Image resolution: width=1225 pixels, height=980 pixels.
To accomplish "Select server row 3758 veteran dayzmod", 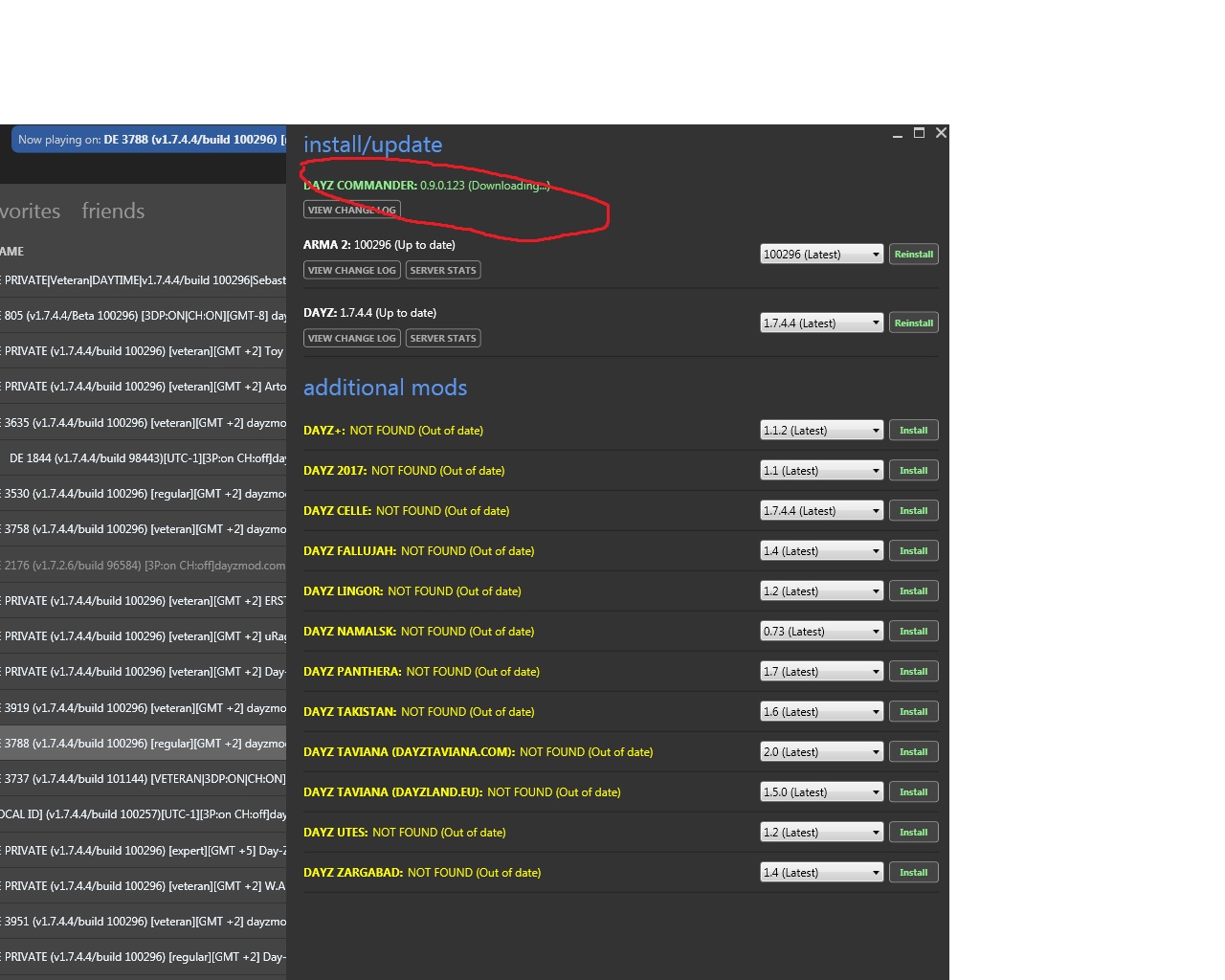I will (143, 529).
